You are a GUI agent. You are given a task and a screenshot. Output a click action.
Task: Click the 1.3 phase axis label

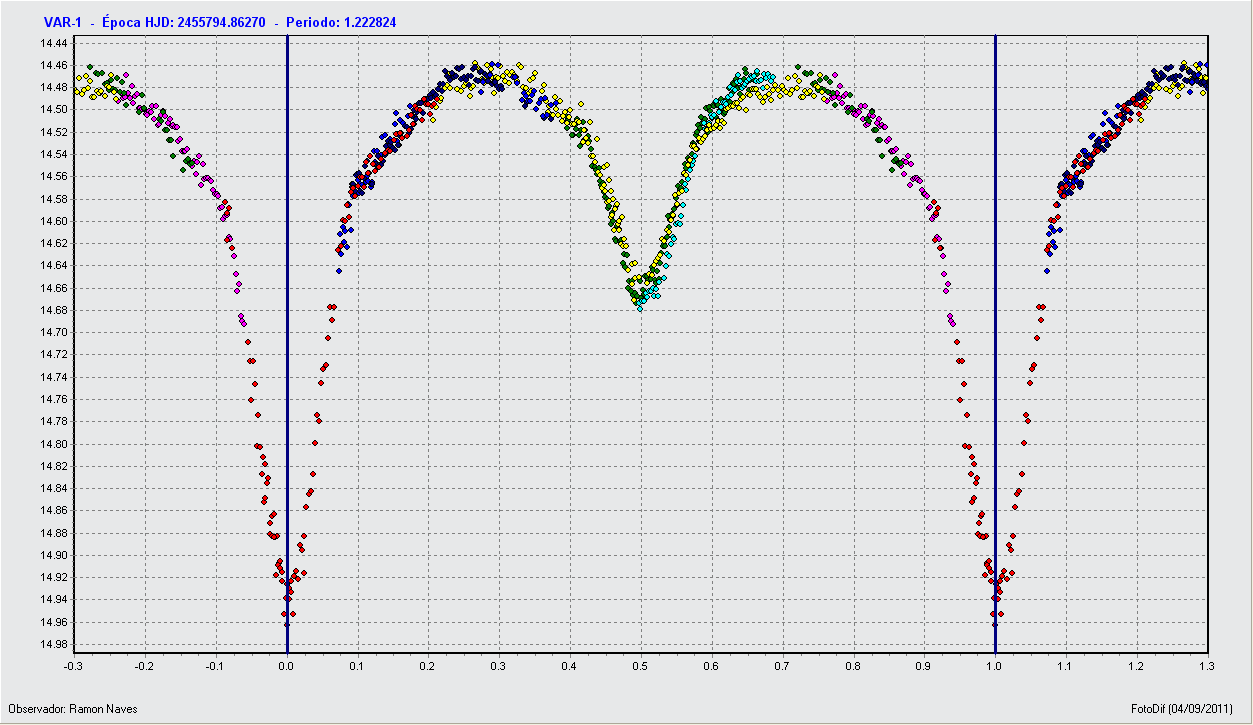1207,664
